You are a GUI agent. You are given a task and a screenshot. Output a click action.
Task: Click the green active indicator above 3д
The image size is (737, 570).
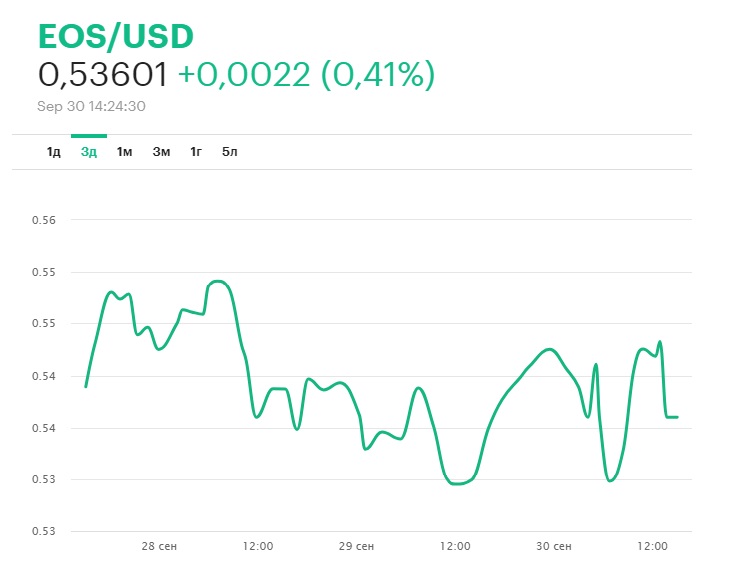tap(89, 135)
